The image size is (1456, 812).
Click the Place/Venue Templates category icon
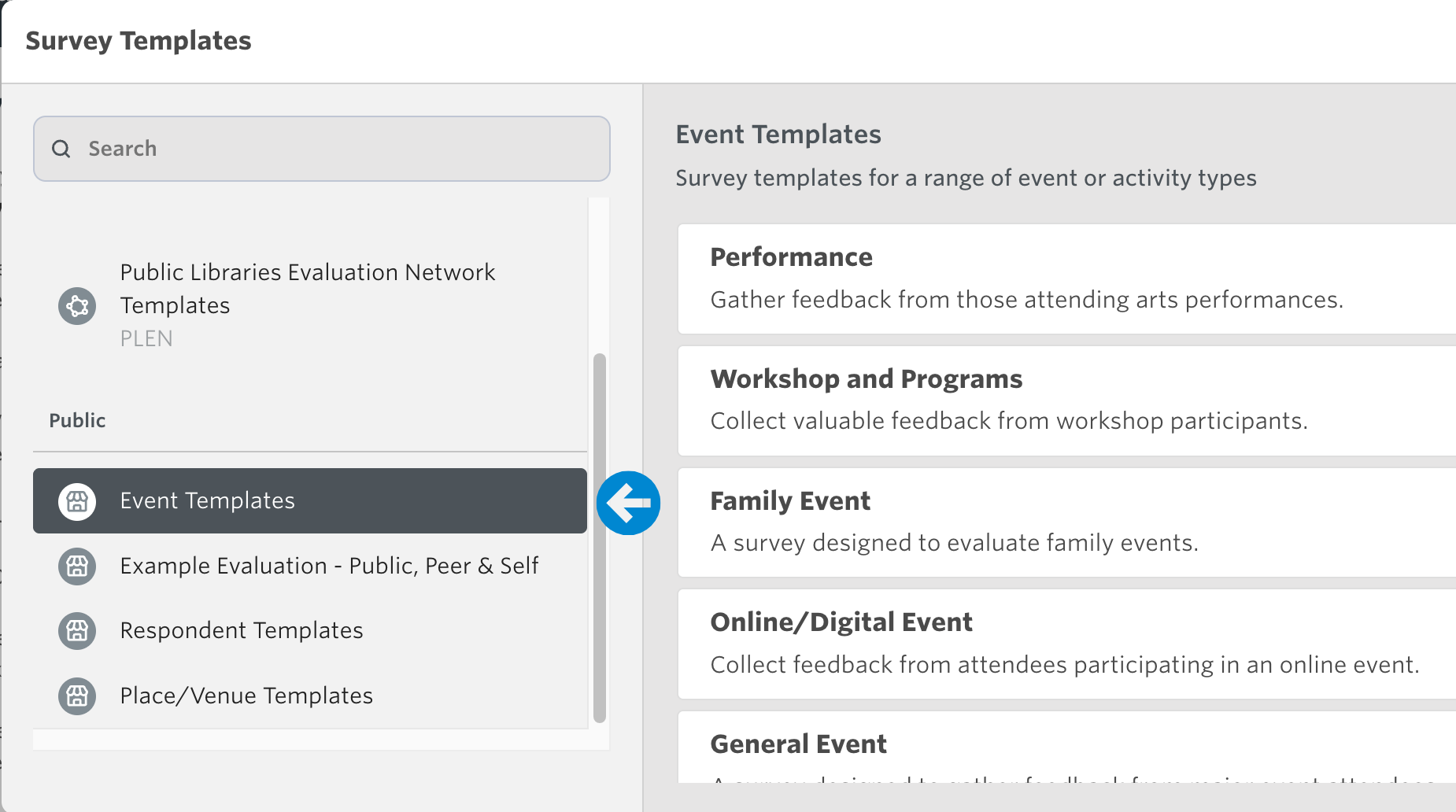pos(77,696)
